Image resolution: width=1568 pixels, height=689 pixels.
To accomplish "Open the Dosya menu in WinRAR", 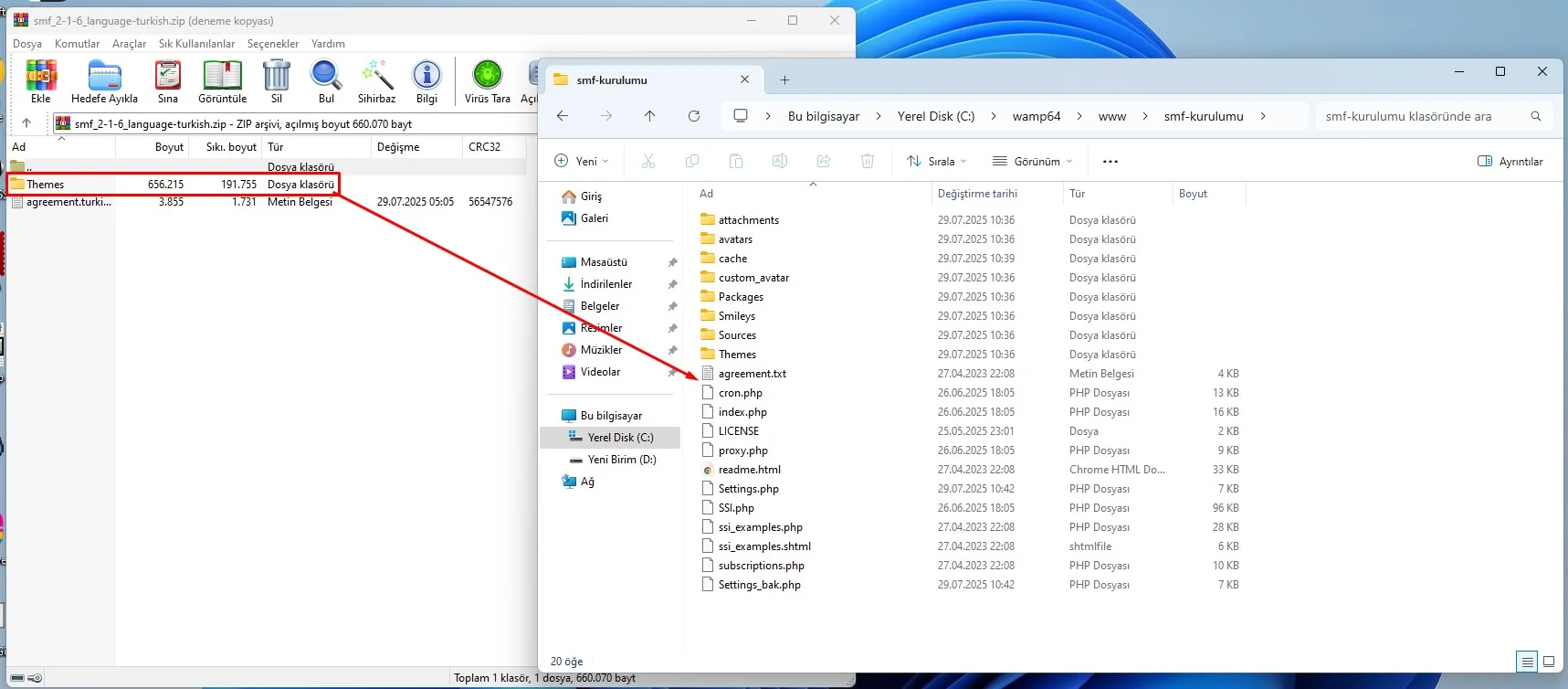I will pyautogui.click(x=27, y=44).
